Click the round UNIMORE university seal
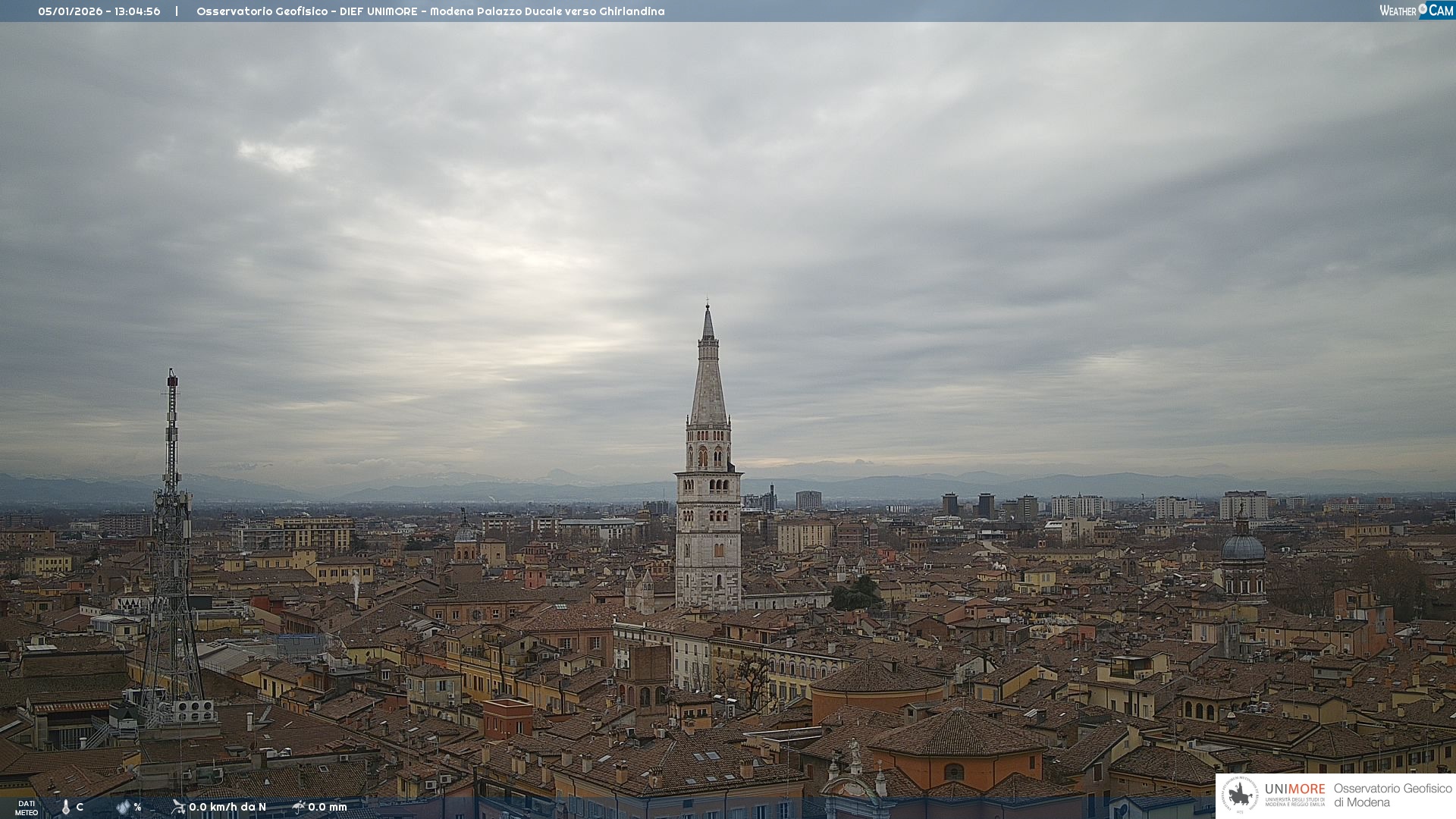Viewport: 1456px width, 819px height. (x=1240, y=795)
